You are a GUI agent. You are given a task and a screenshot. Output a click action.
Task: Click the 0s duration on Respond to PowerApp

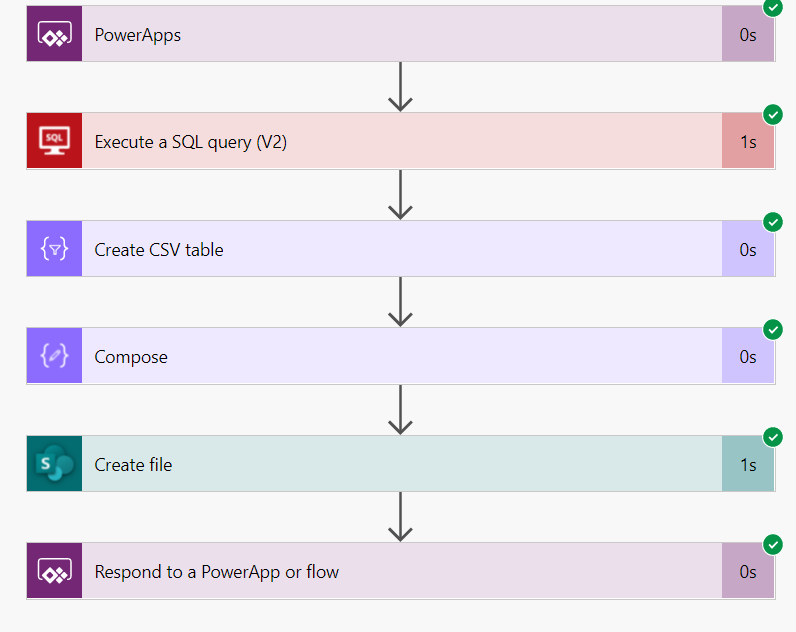(748, 572)
